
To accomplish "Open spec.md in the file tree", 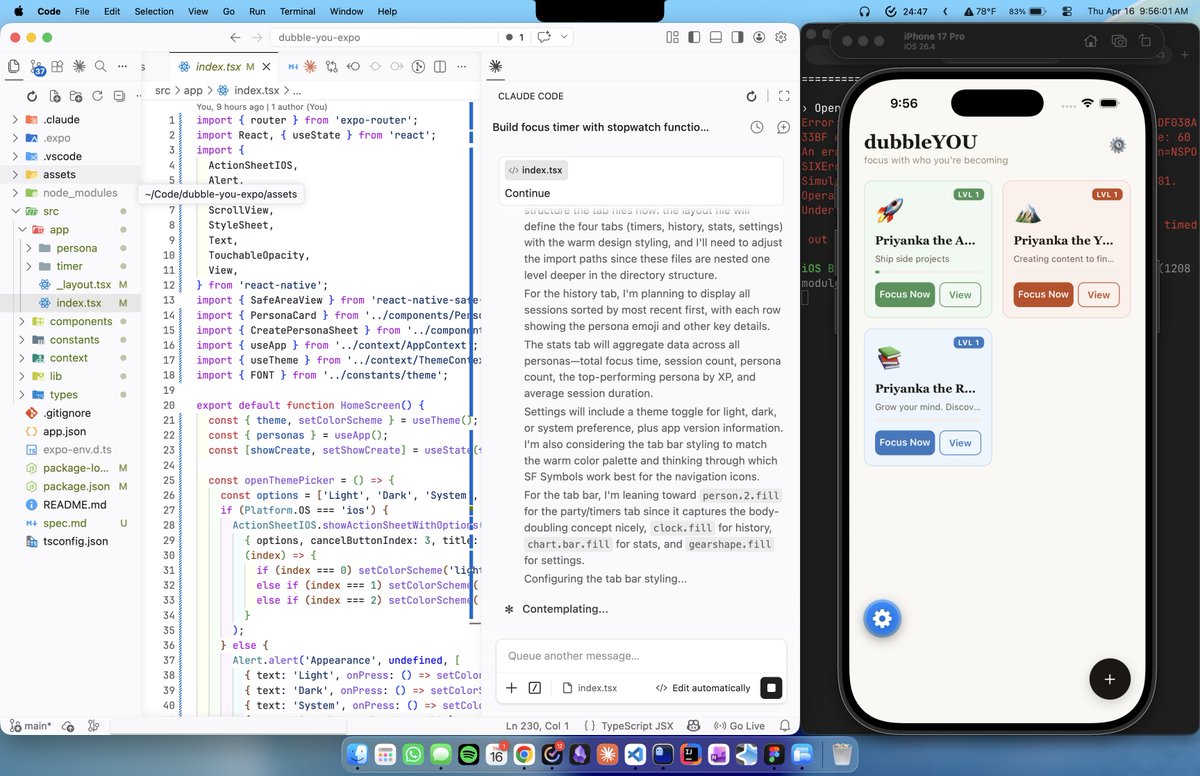I will [70, 523].
